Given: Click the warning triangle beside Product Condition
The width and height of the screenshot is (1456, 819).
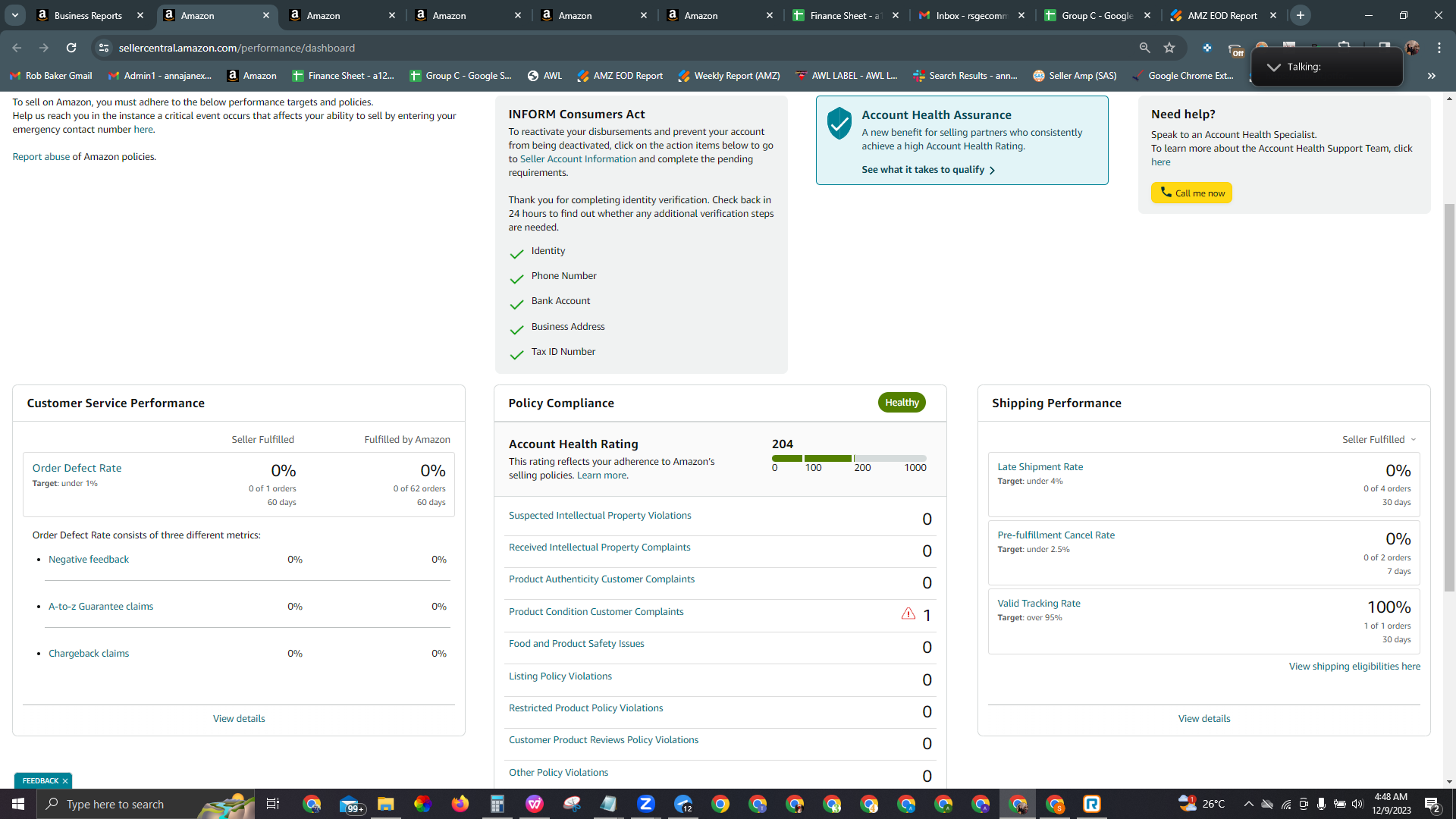Looking at the screenshot, I should [908, 613].
